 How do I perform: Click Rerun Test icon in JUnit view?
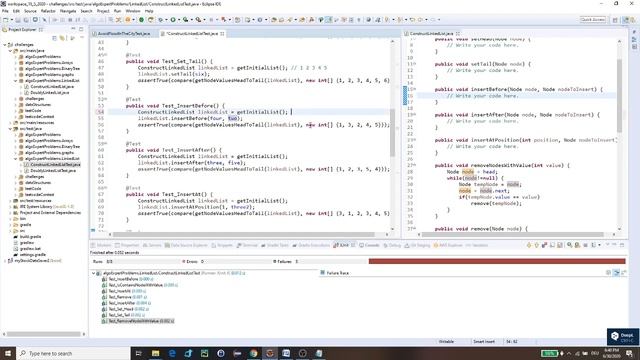(569, 245)
